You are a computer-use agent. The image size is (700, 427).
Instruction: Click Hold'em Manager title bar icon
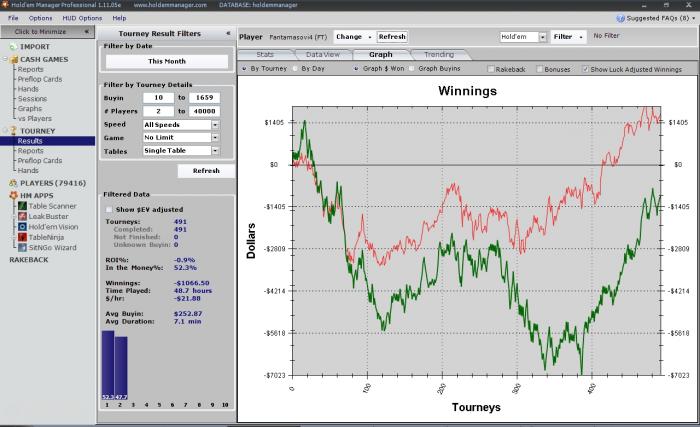[4, 4]
